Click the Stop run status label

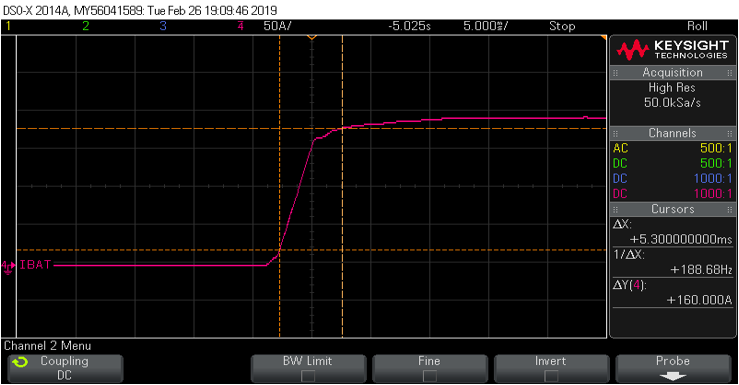562,26
